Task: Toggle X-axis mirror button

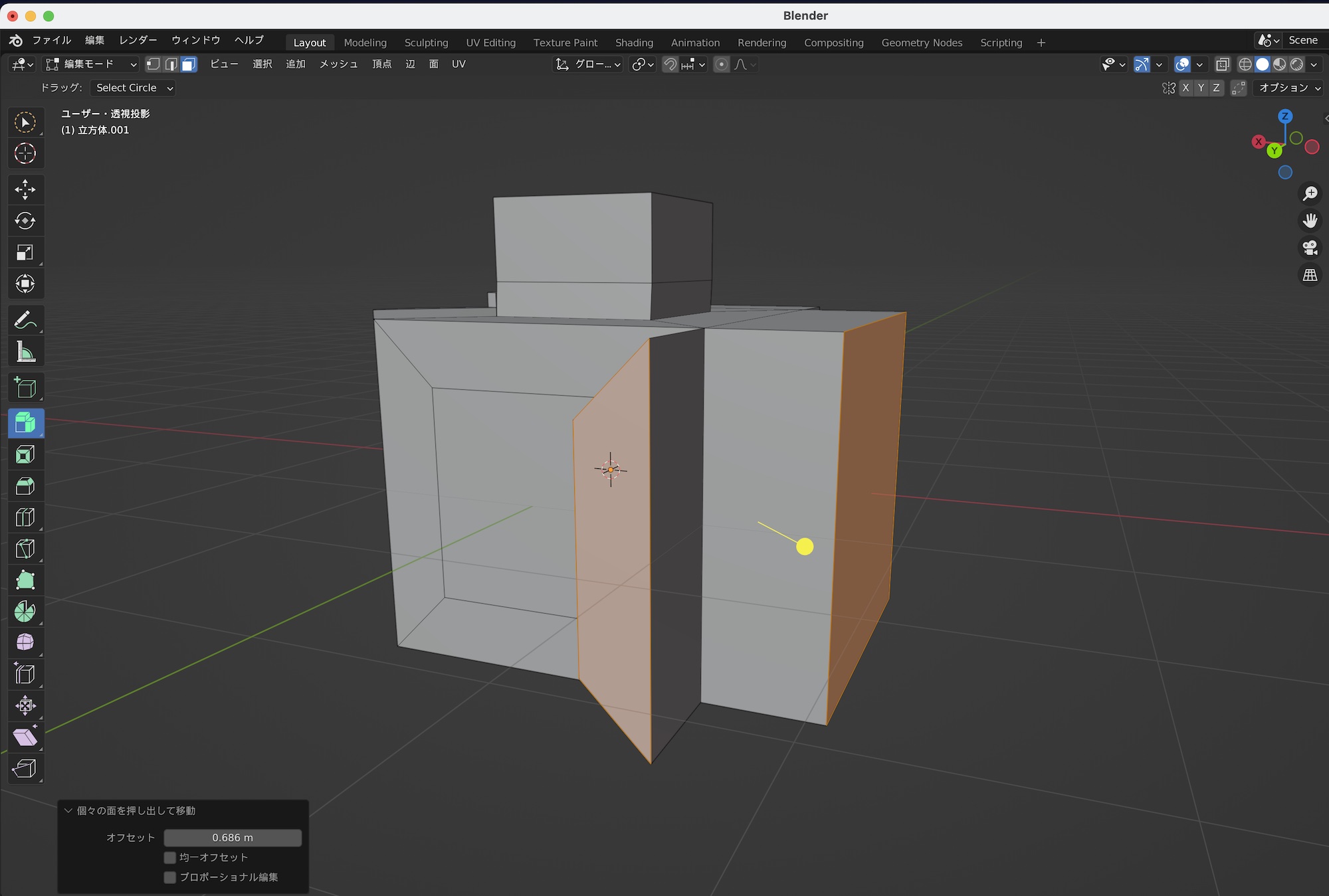Action: tap(1185, 88)
